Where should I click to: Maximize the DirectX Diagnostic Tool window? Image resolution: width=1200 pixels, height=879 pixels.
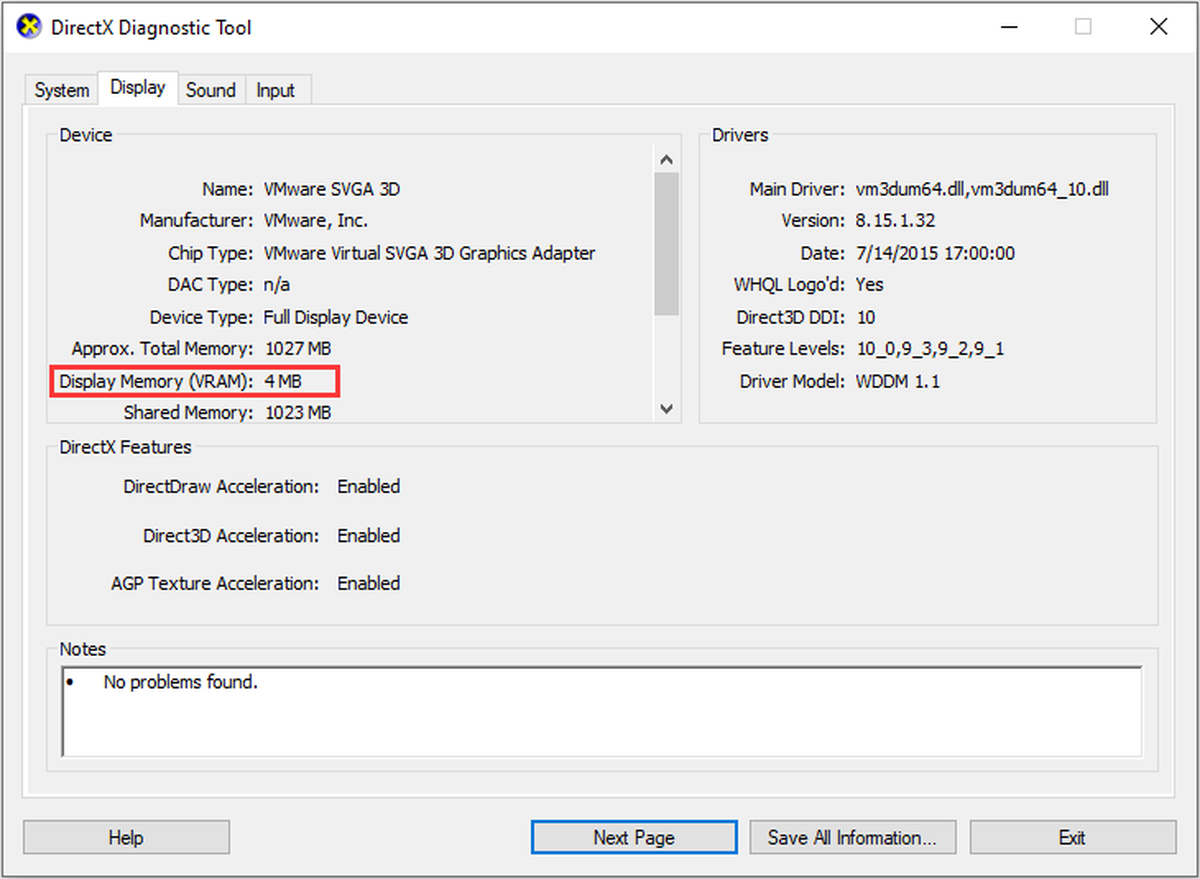[1083, 27]
